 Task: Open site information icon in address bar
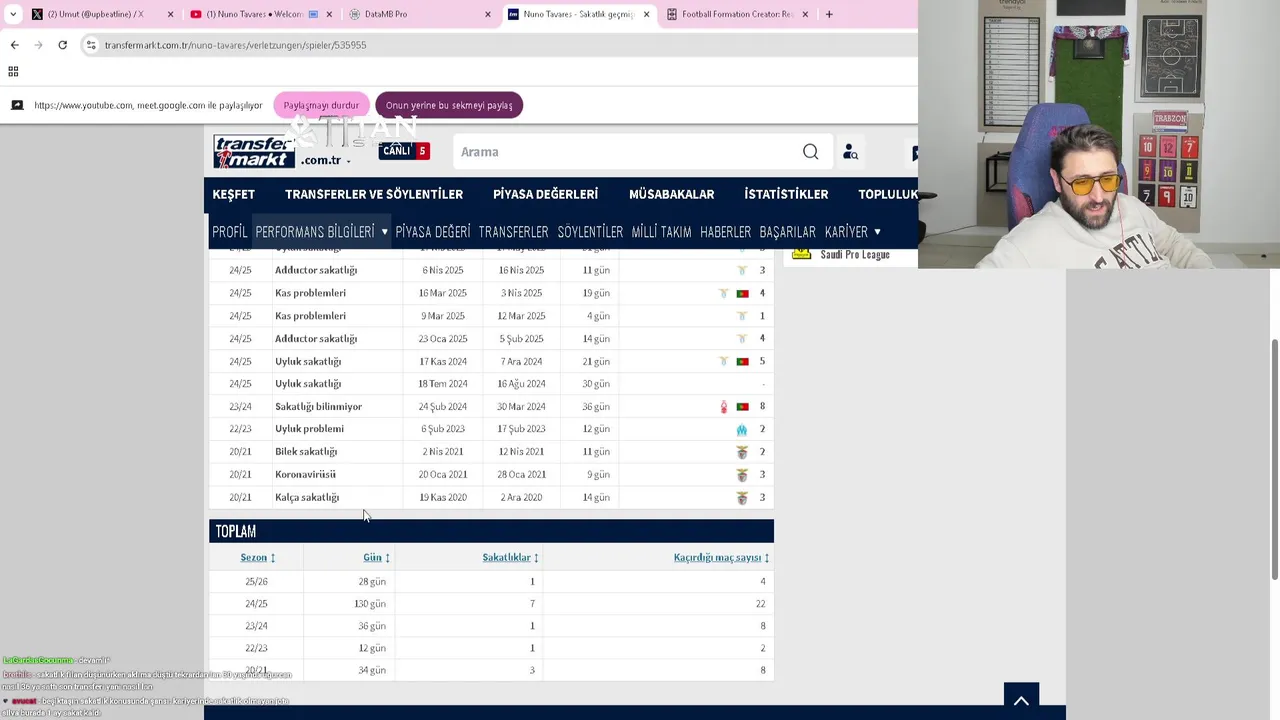coord(91,45)
